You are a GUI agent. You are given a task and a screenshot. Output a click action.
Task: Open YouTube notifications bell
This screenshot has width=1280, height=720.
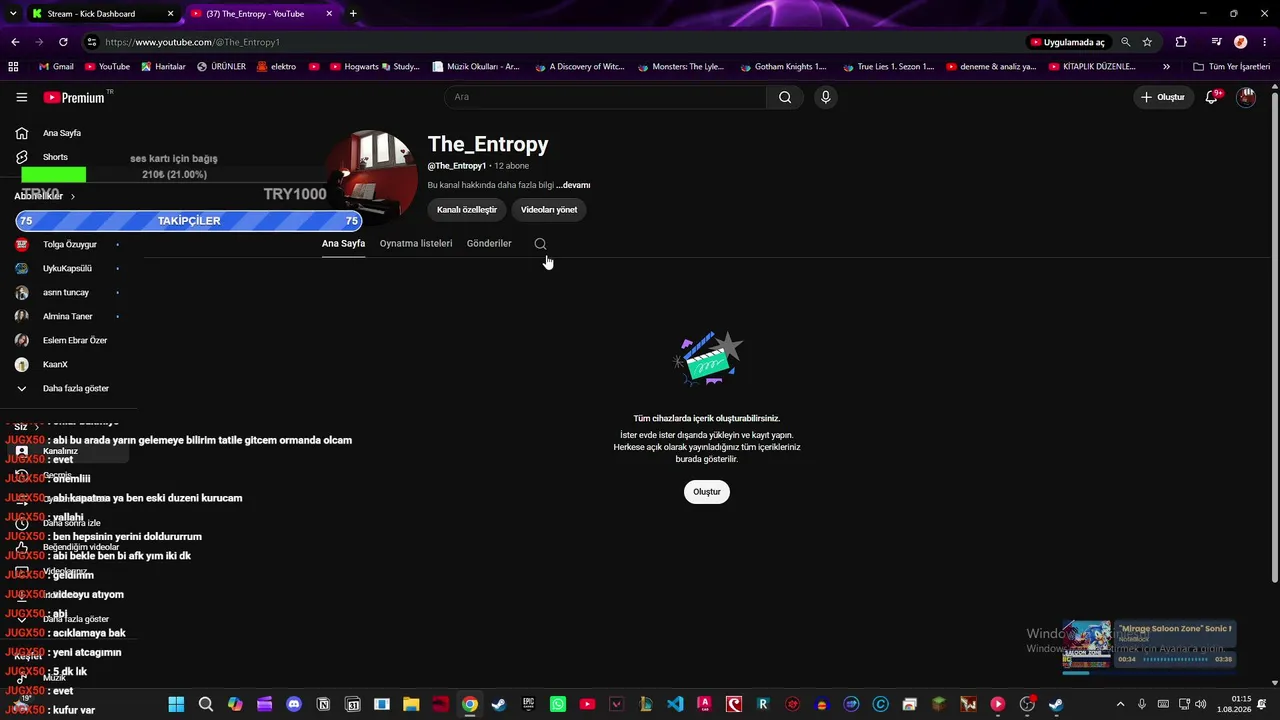coord(1212,97)
